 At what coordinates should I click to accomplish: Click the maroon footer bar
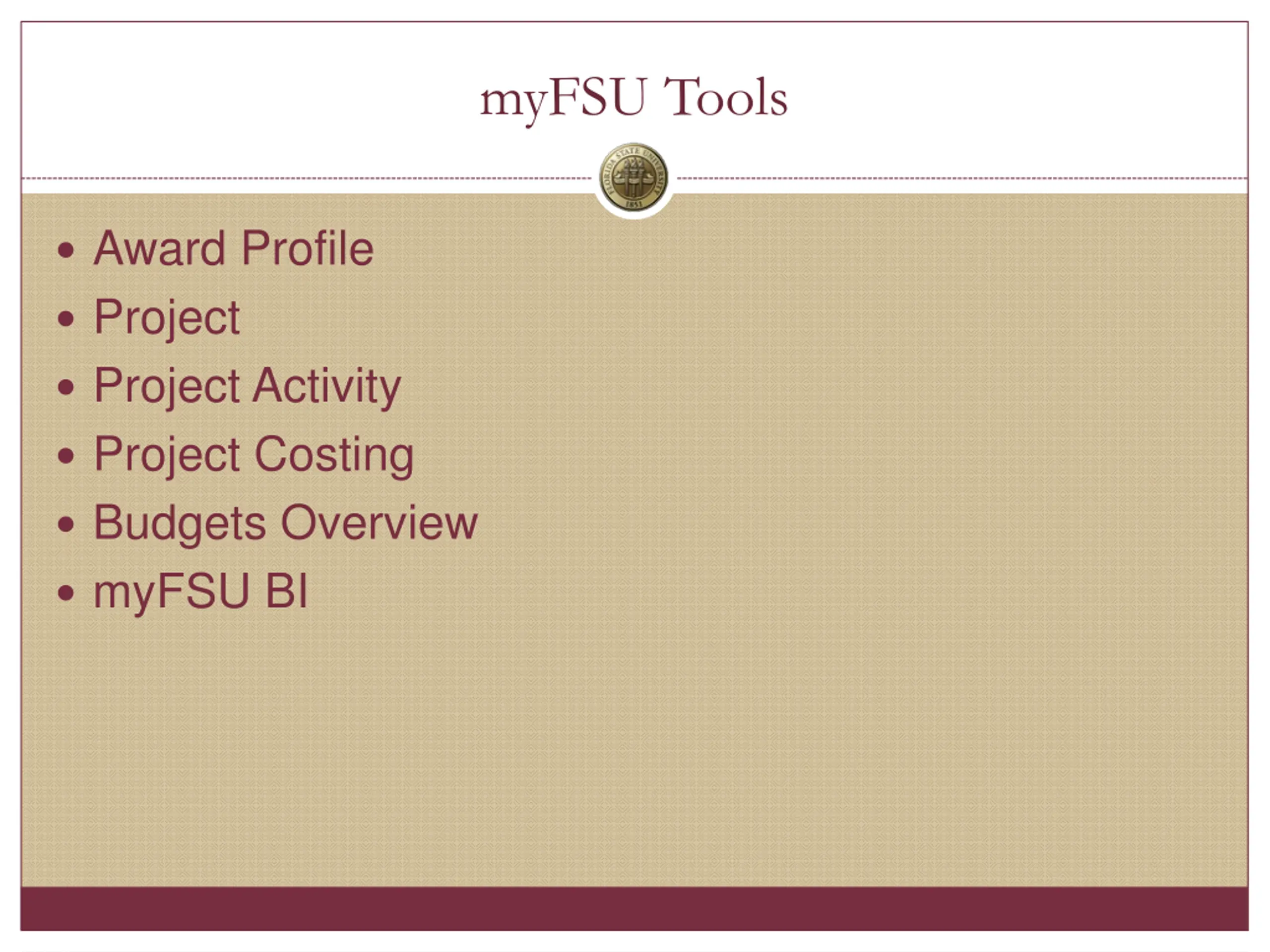635,908
